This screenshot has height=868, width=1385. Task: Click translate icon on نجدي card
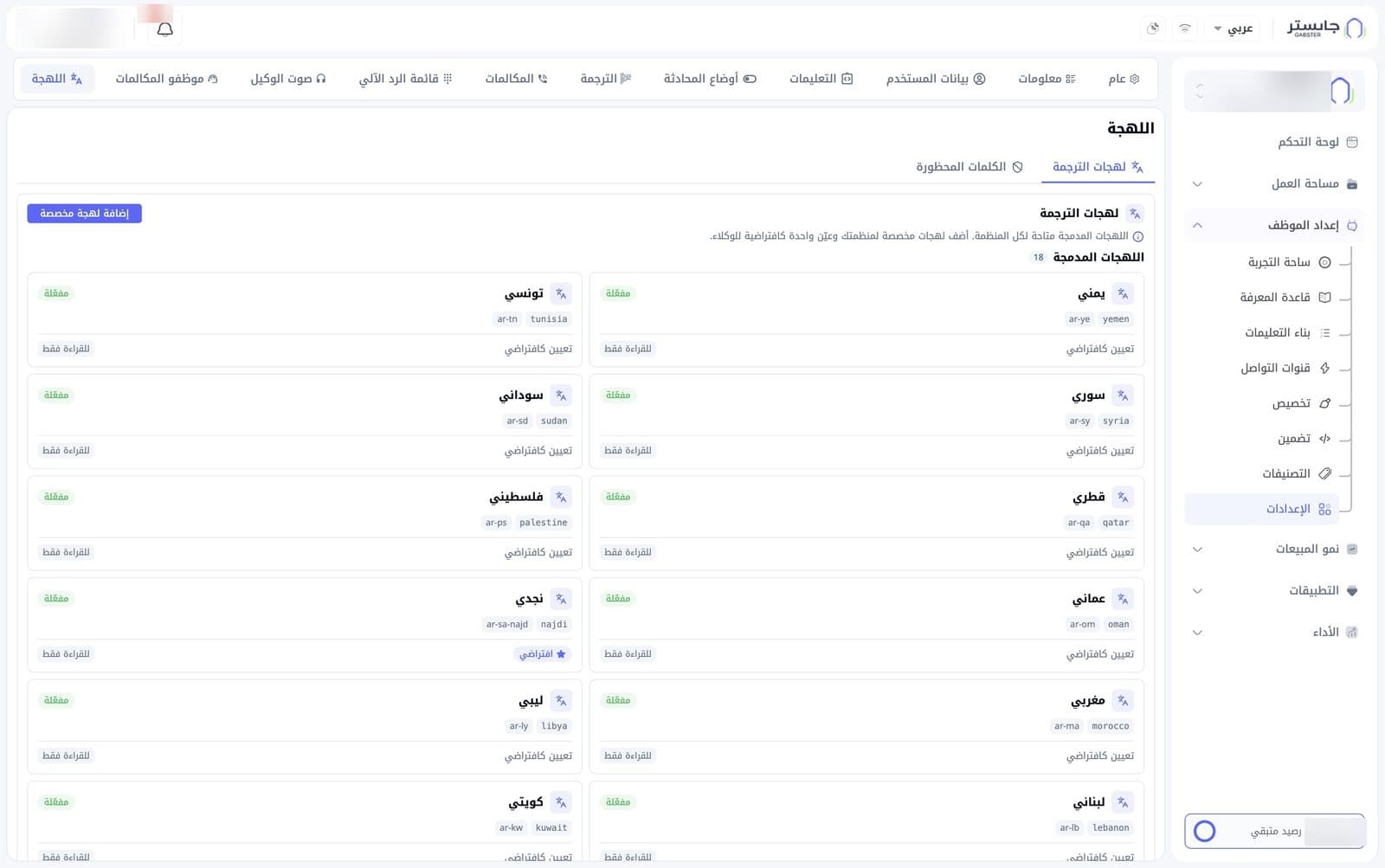[561, 599]
